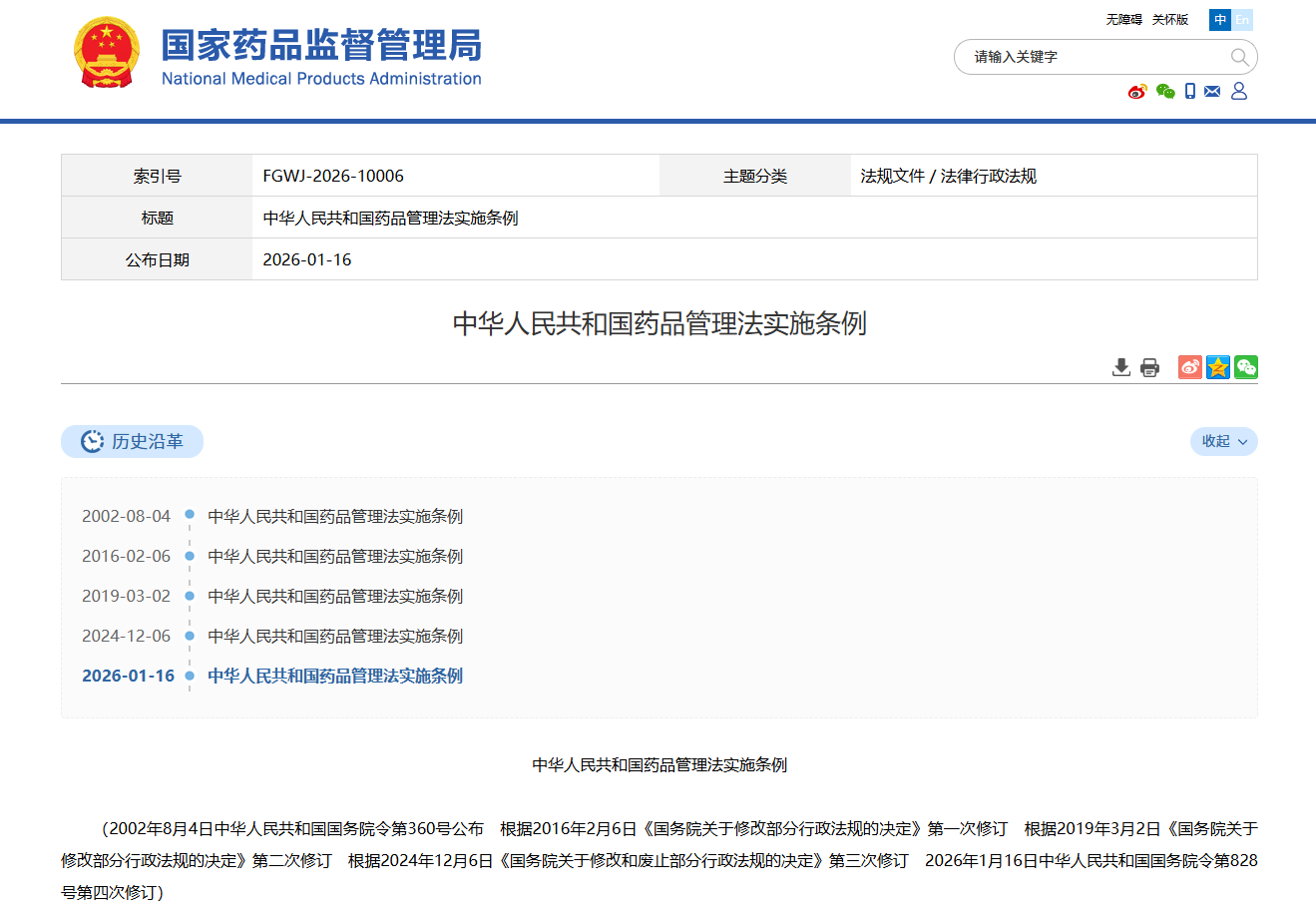Image resolution: width=1316 pixels, height=923 pixels.
Task: Open the 2019-03-02 regulation version link
Action: [335, 596]
